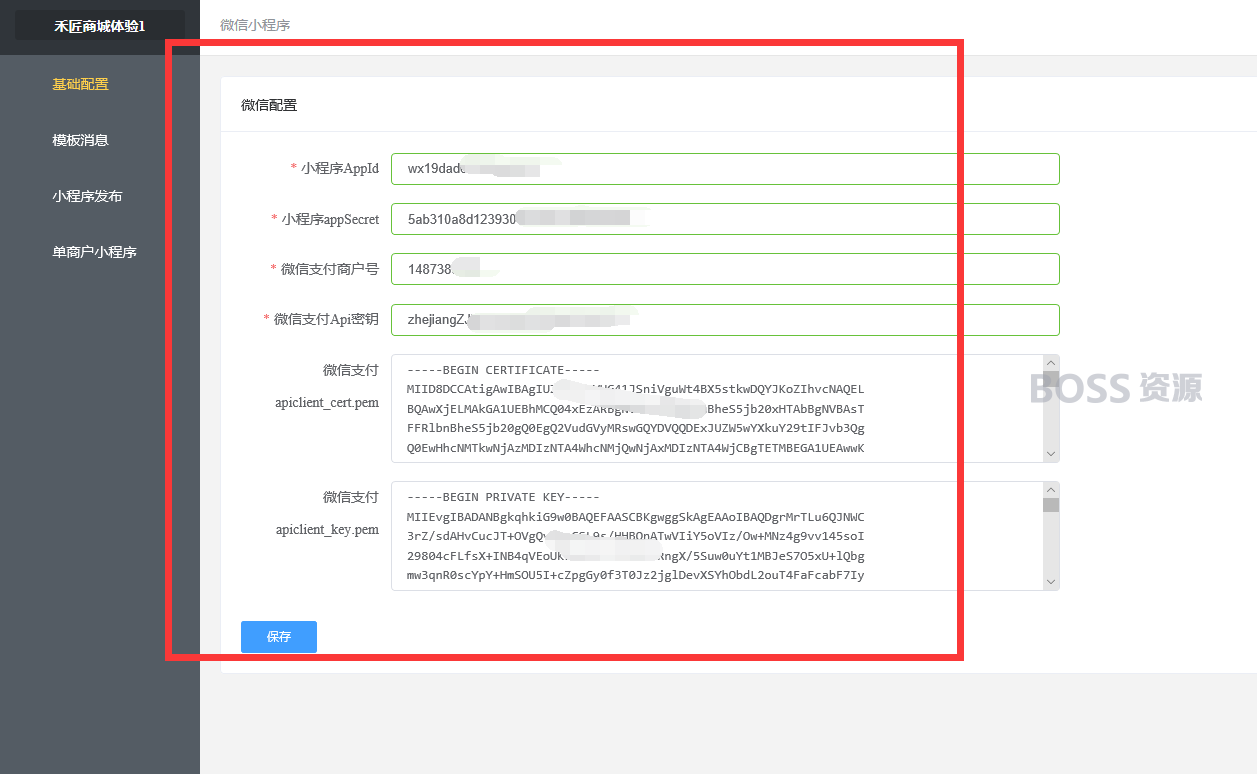Screen dimensions: 1257x774
Task: Click the apiclient_cert.pem scrollbar thumb
Action: pos(1051,378)
